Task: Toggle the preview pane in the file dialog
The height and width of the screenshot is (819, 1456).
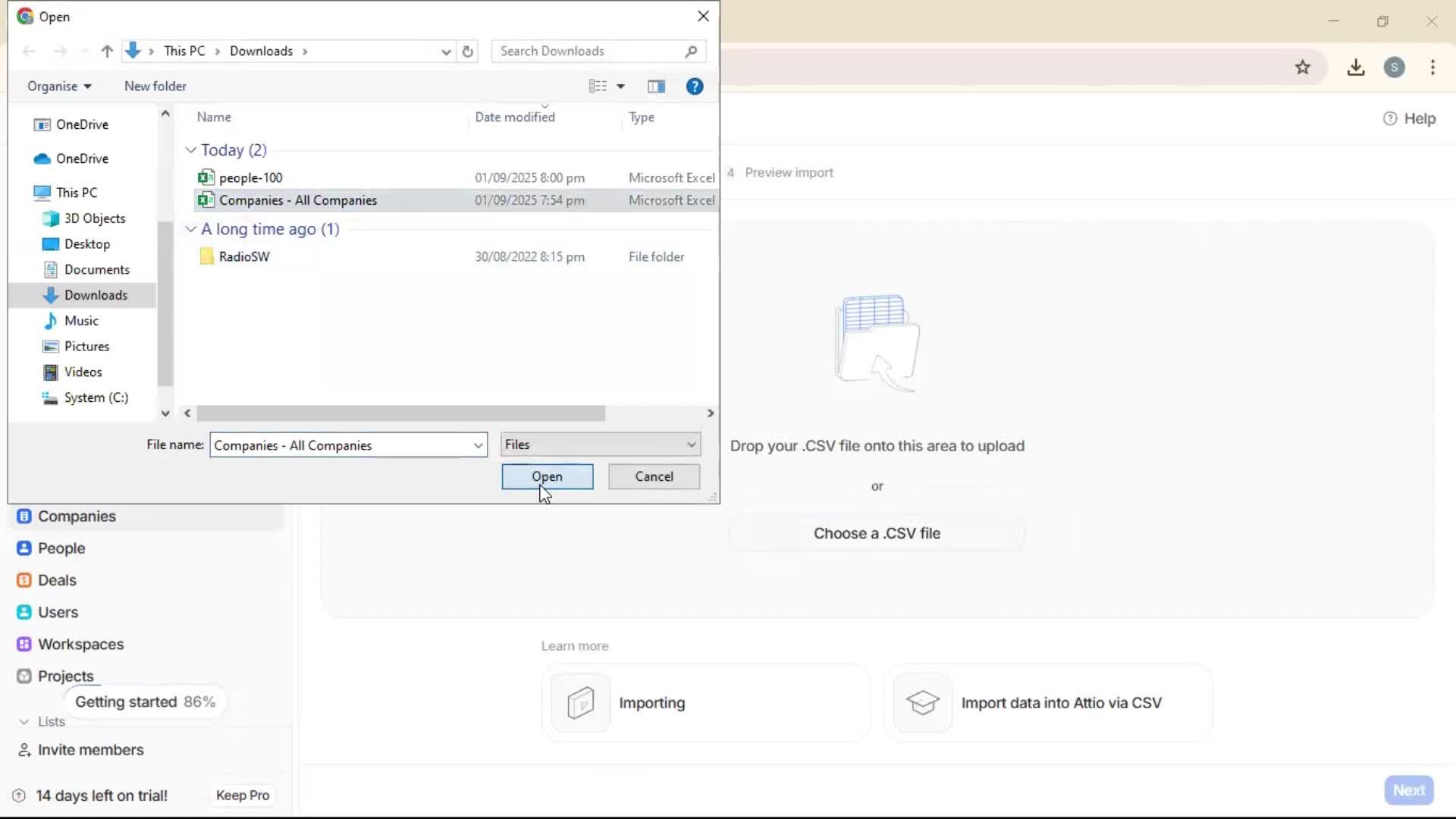Action: pos(656,86)
